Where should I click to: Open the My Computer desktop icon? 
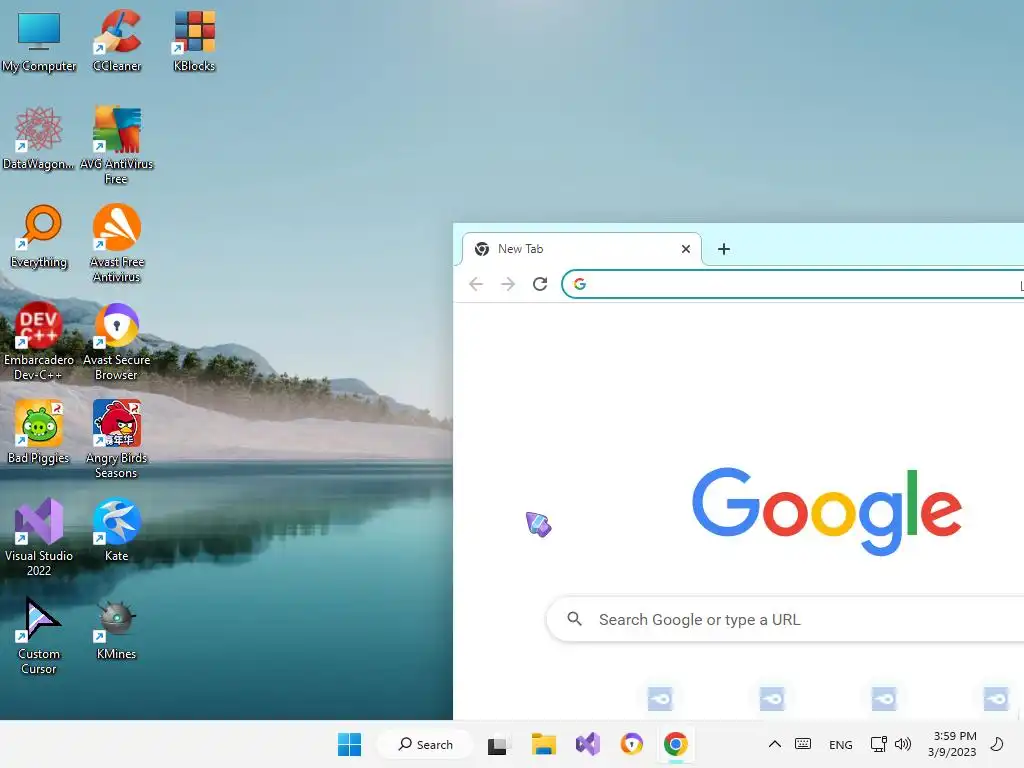39,40
